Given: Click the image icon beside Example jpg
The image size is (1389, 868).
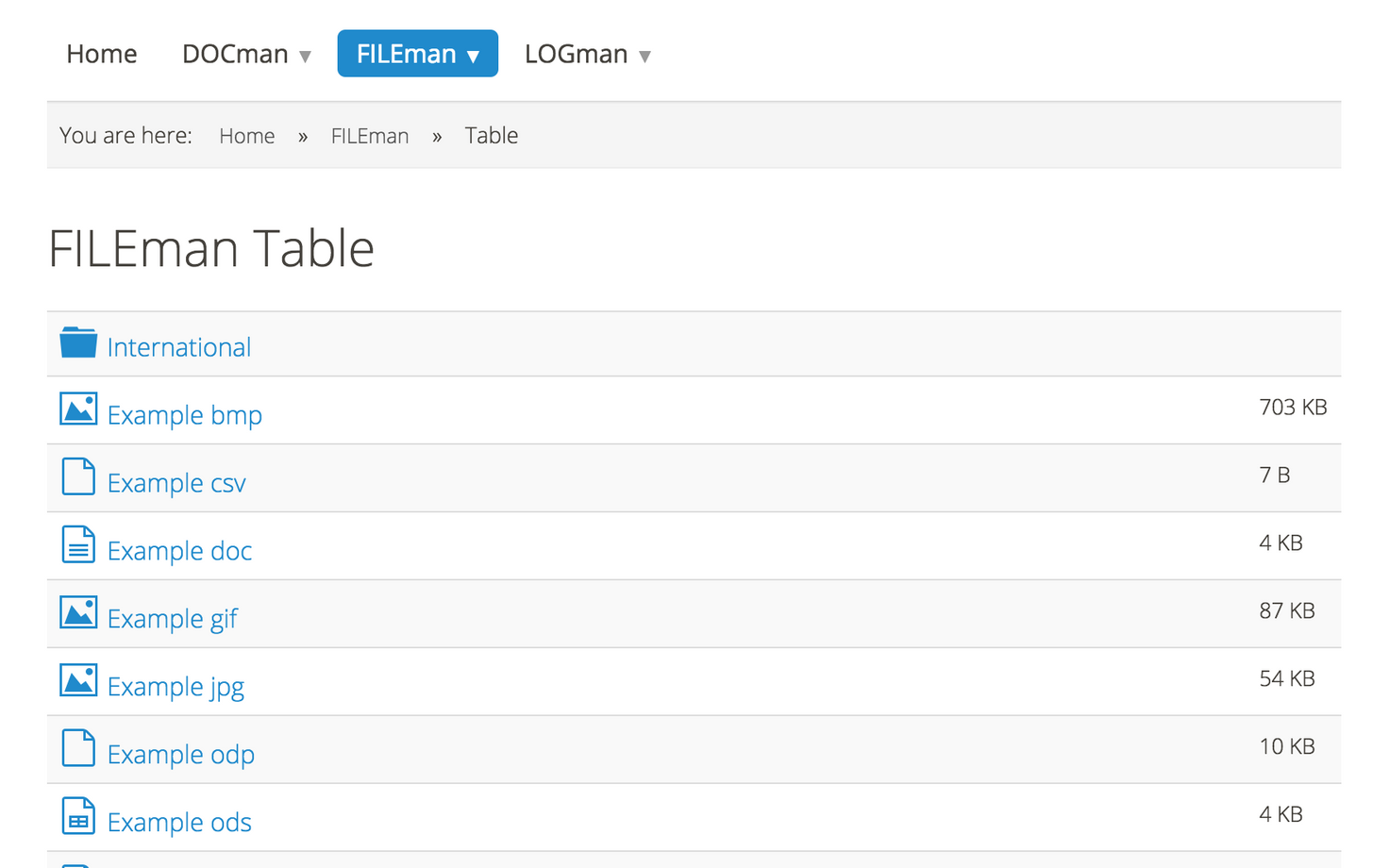Looking at the screenshot, I should 78,681.
